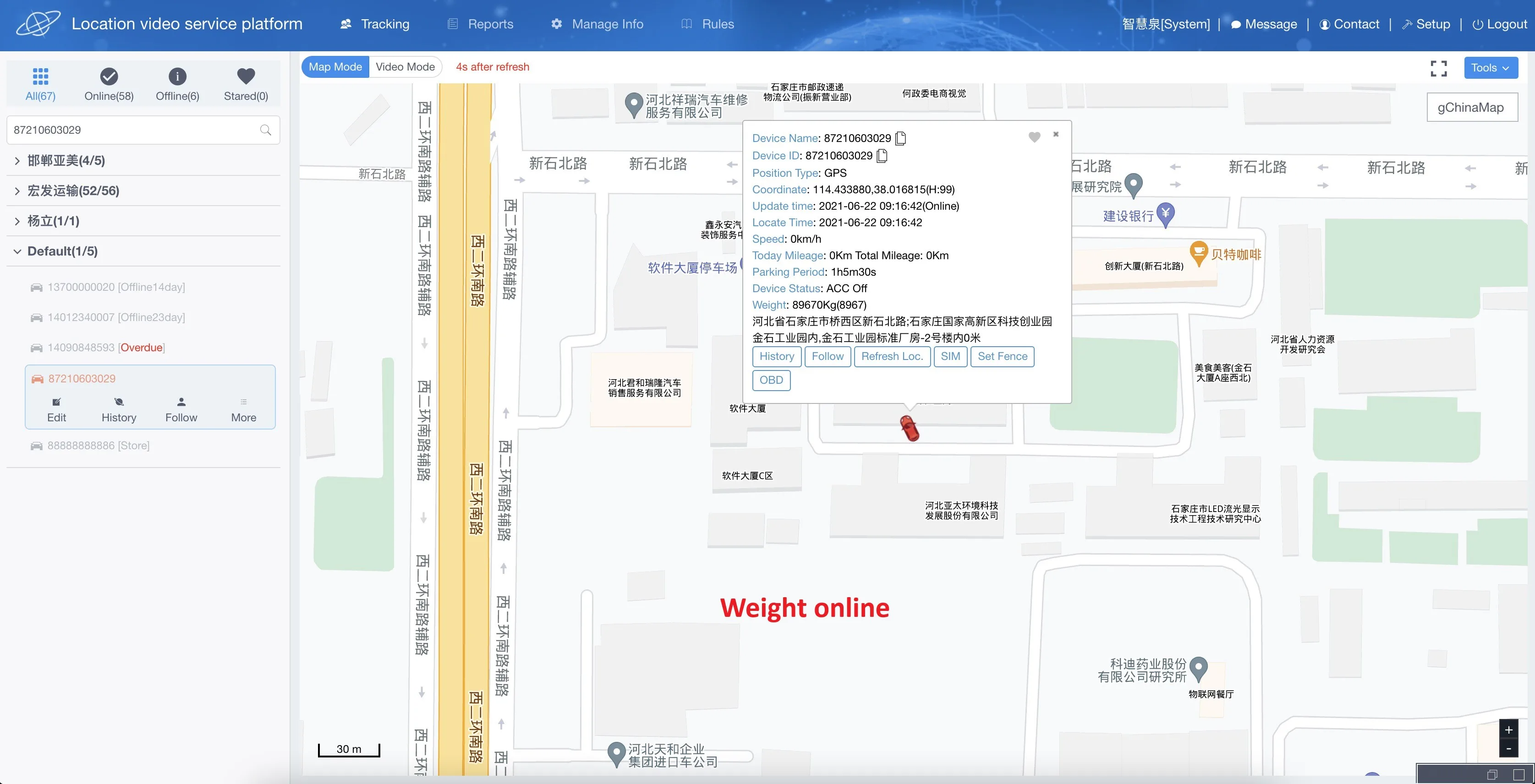Select Map Mode toggle
The height and width of the screenshot is (784, 1535).
(335, 67)
